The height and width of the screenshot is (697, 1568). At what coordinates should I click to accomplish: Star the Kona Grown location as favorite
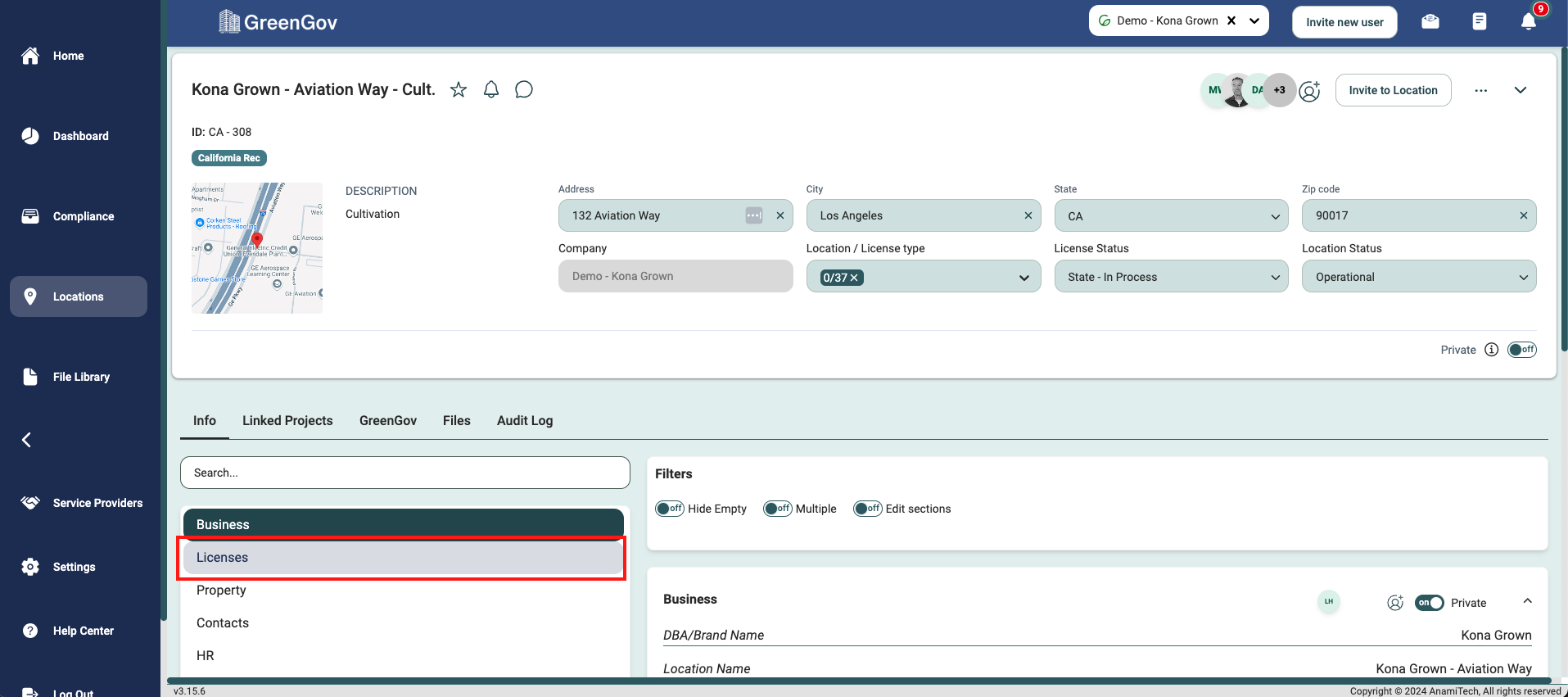point(459,90)
